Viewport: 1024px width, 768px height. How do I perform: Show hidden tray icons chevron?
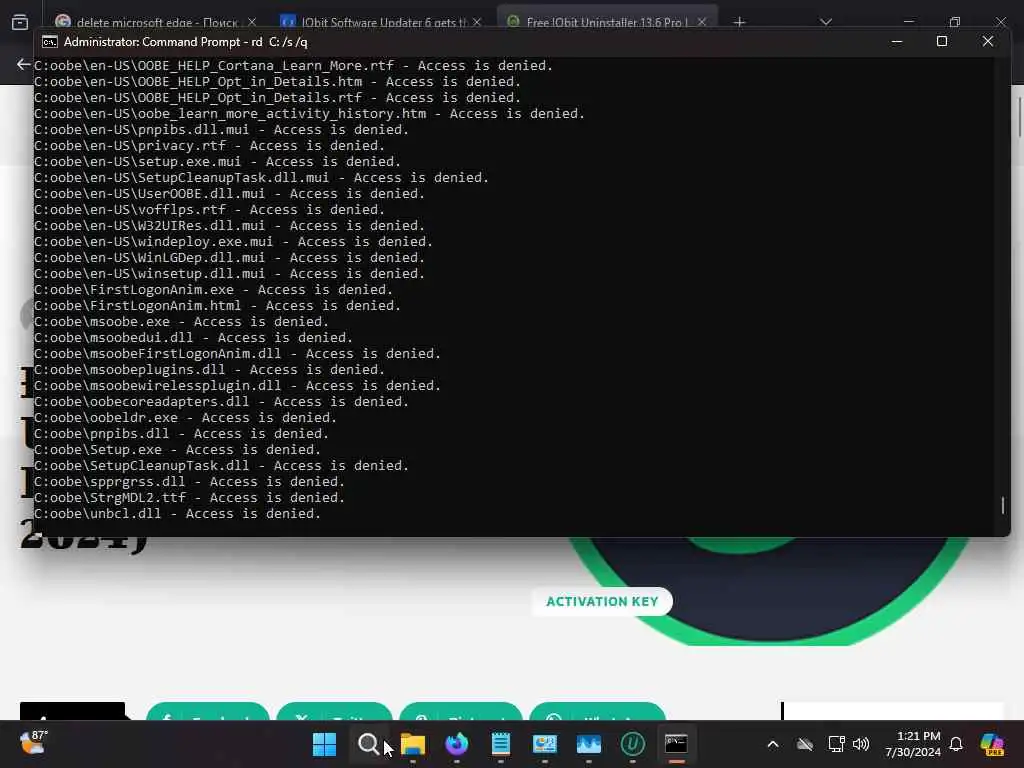(x=773, y=744)
